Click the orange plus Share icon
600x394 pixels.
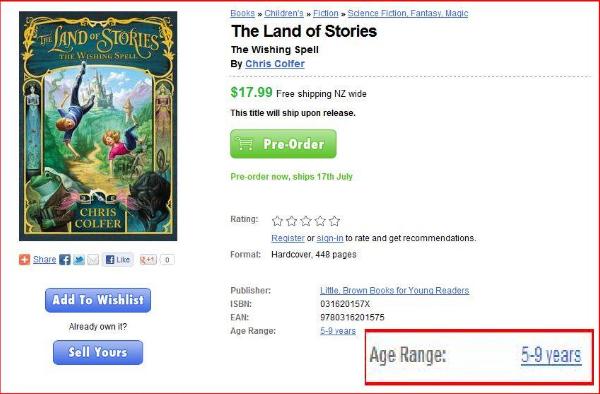pyautogui.click(x=24, y=260)
